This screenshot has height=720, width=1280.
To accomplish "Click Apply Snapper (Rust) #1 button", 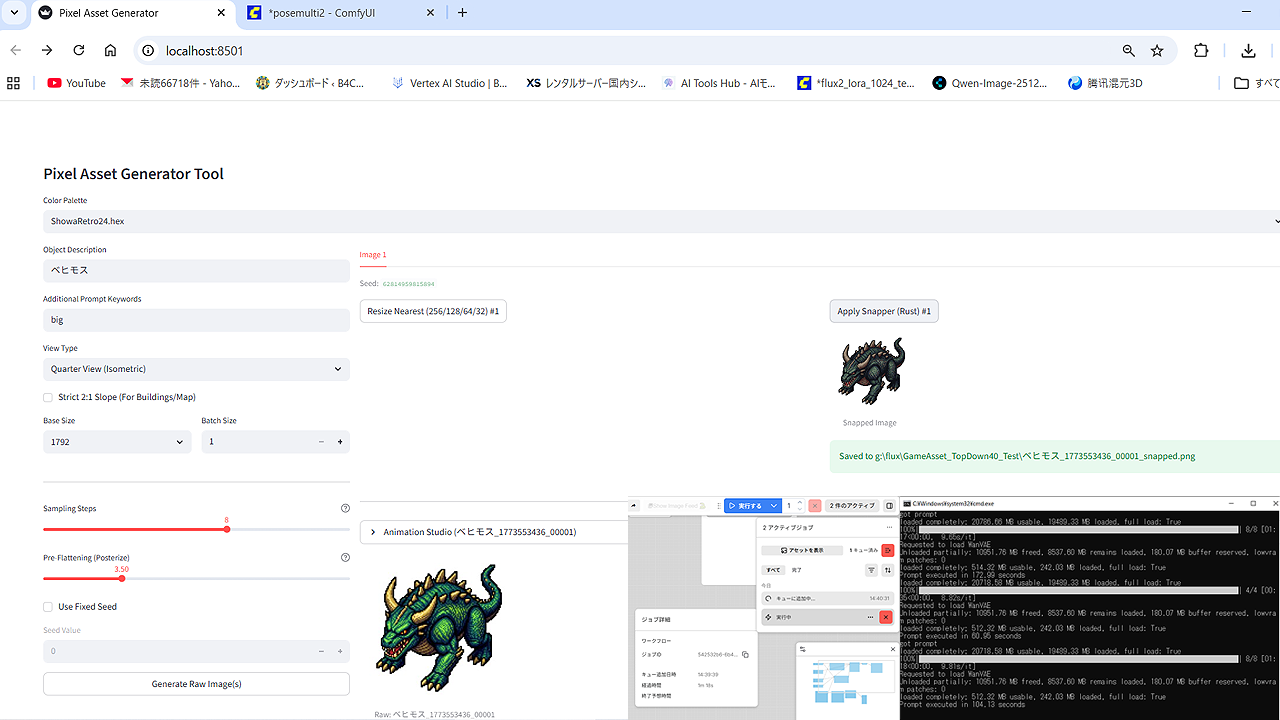I will [883, 311].
